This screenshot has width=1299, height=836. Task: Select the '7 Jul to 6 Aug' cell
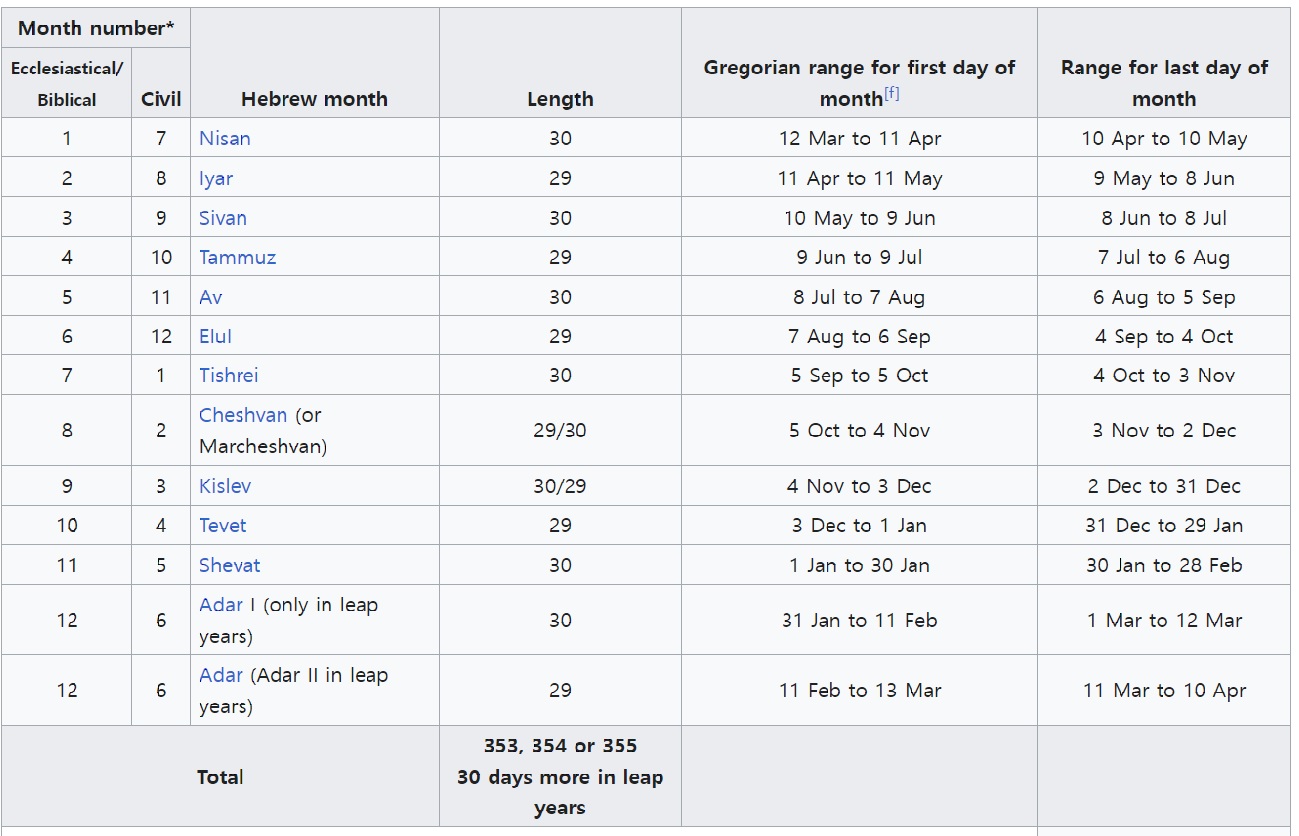pos(1164,257)
